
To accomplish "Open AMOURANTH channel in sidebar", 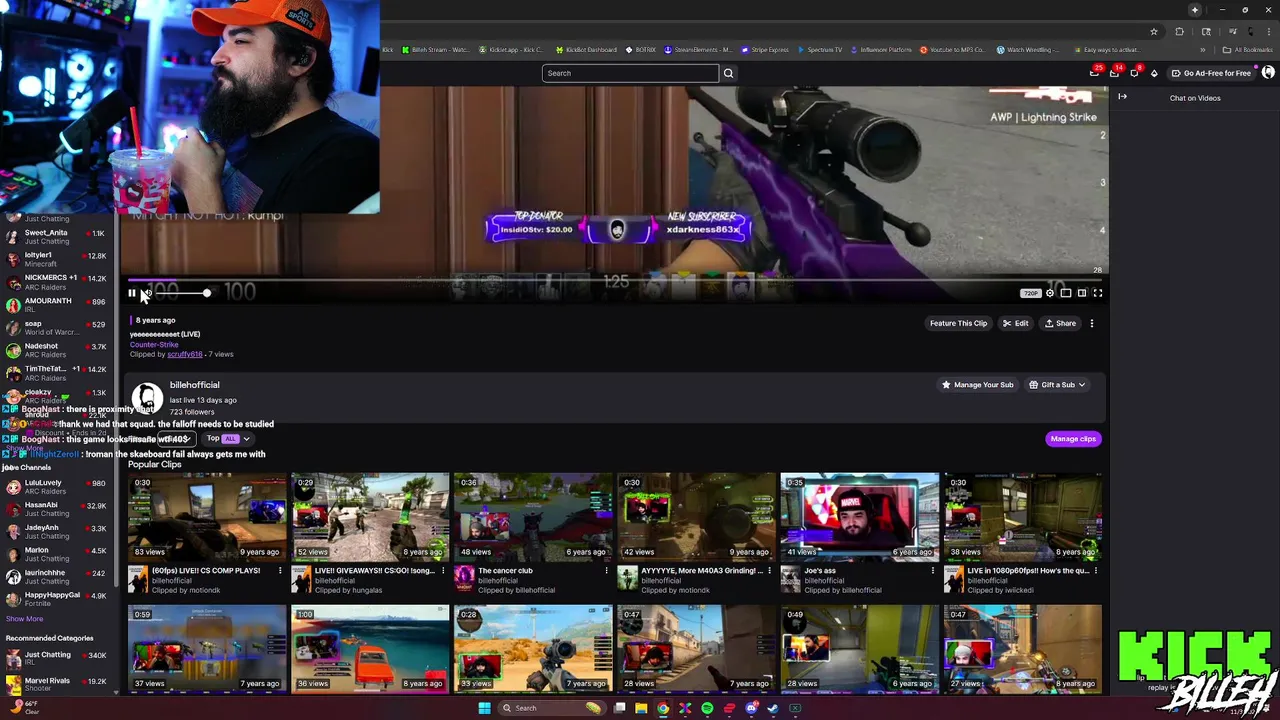I will [58, 305].
